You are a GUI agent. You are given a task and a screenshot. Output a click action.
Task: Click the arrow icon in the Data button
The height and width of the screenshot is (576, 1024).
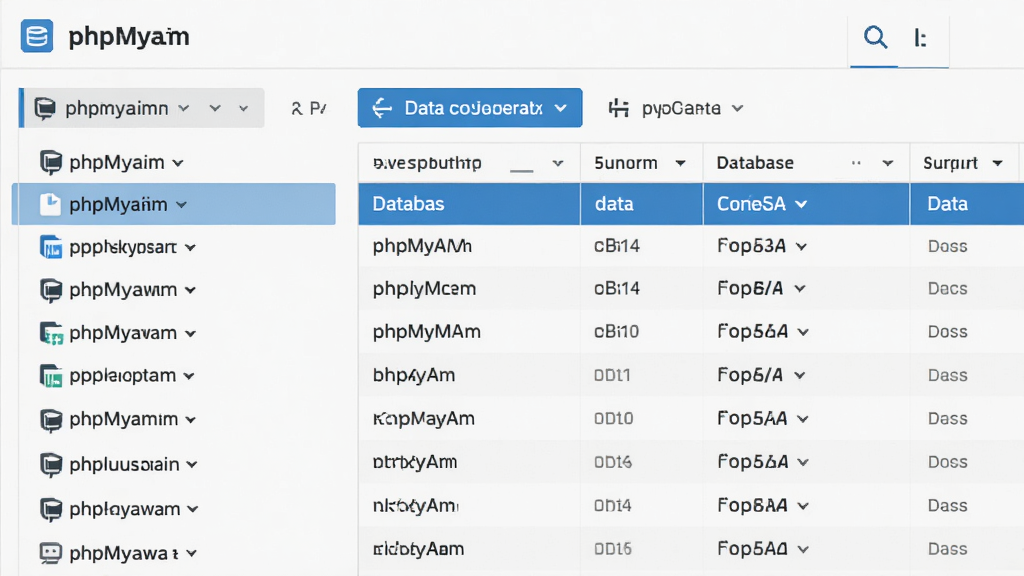(382, 108)
